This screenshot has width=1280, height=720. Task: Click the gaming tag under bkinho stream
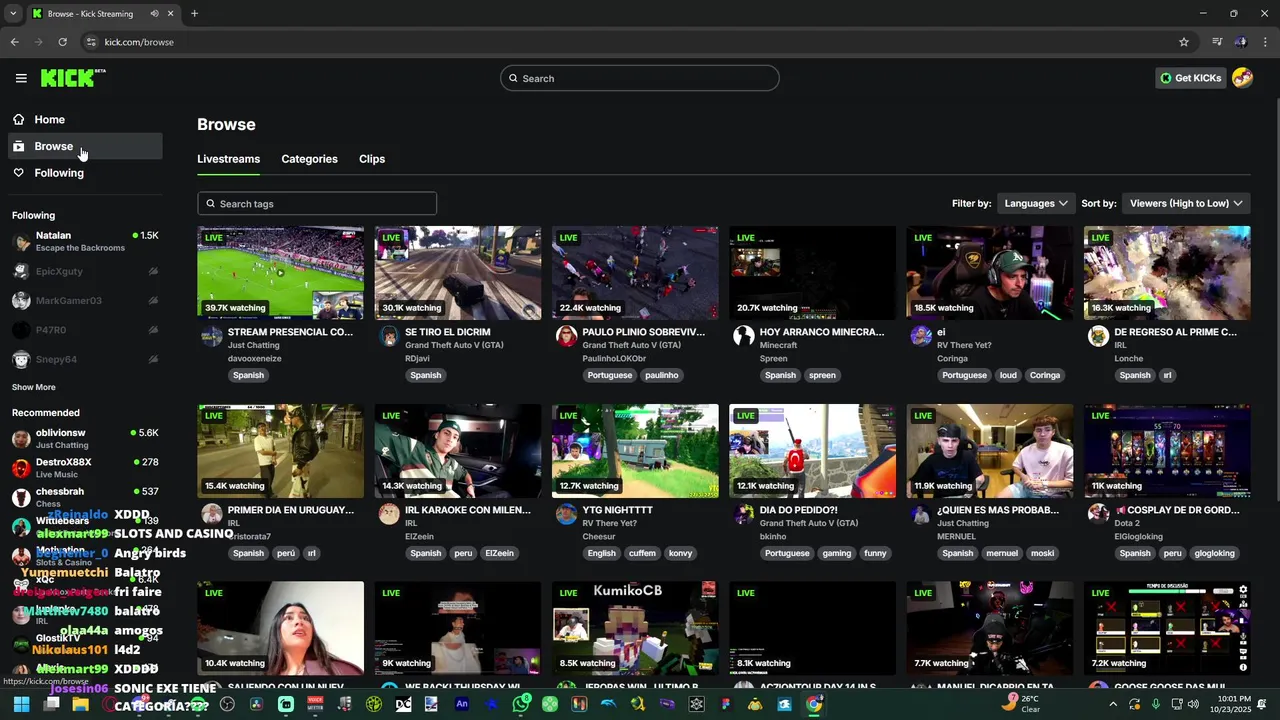tap(837, 553)
